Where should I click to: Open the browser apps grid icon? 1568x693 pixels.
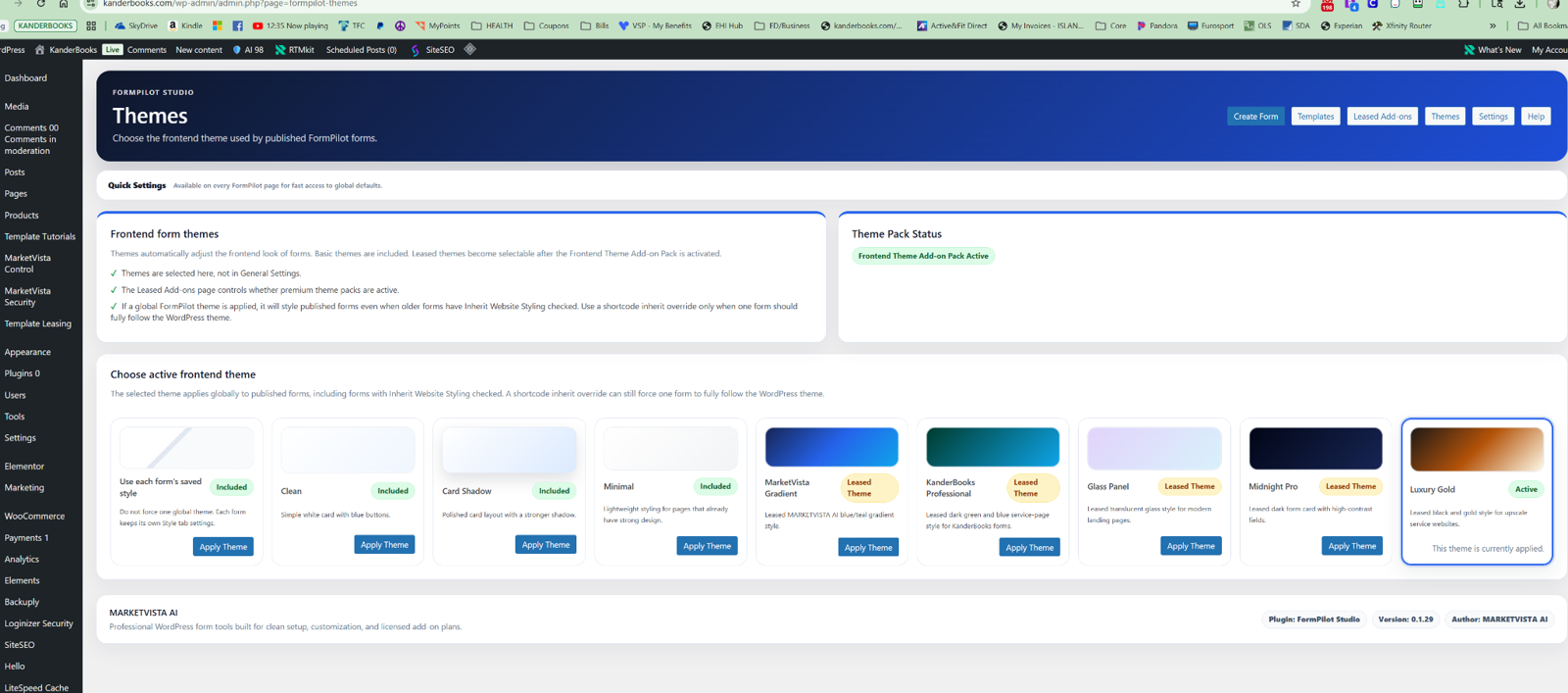pos(91,25)
